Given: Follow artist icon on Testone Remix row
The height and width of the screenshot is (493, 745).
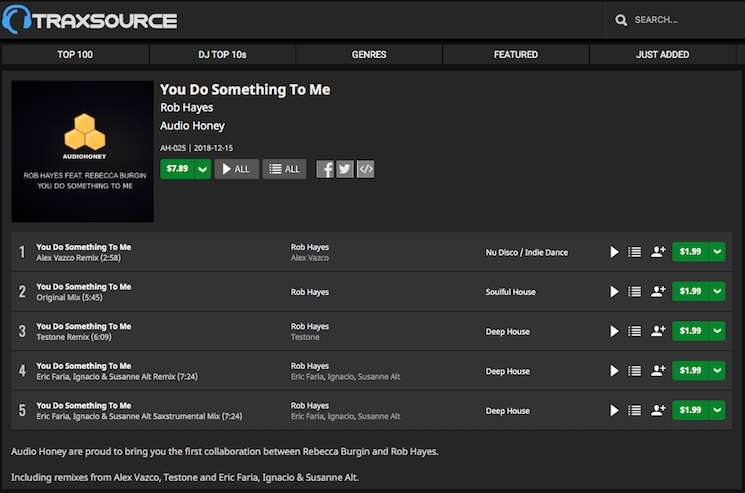Looking at the screenshot, I should coord(658,331).
